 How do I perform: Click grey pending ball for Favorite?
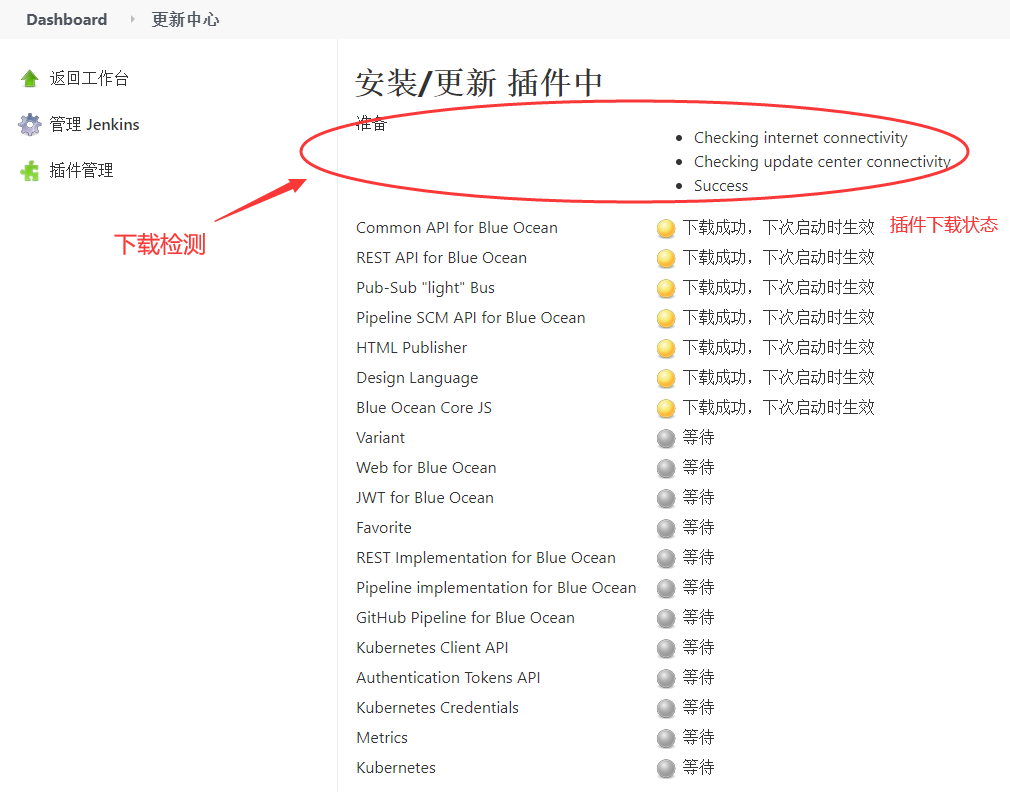(666, 528)
